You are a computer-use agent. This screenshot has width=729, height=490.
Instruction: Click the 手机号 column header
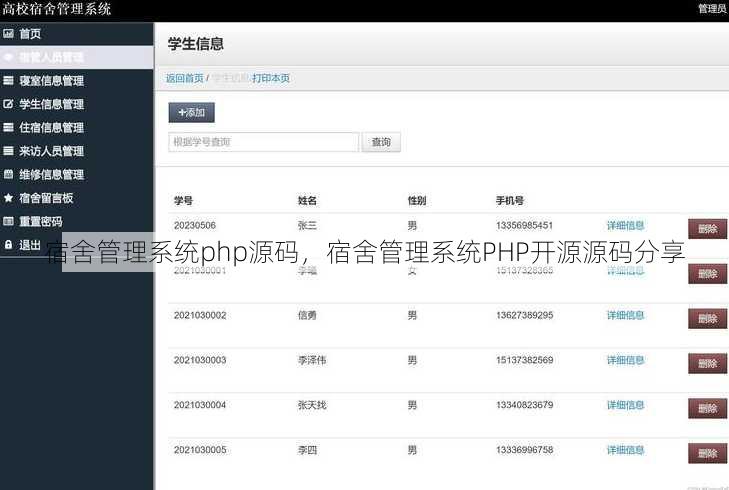[x=510, y=200]
